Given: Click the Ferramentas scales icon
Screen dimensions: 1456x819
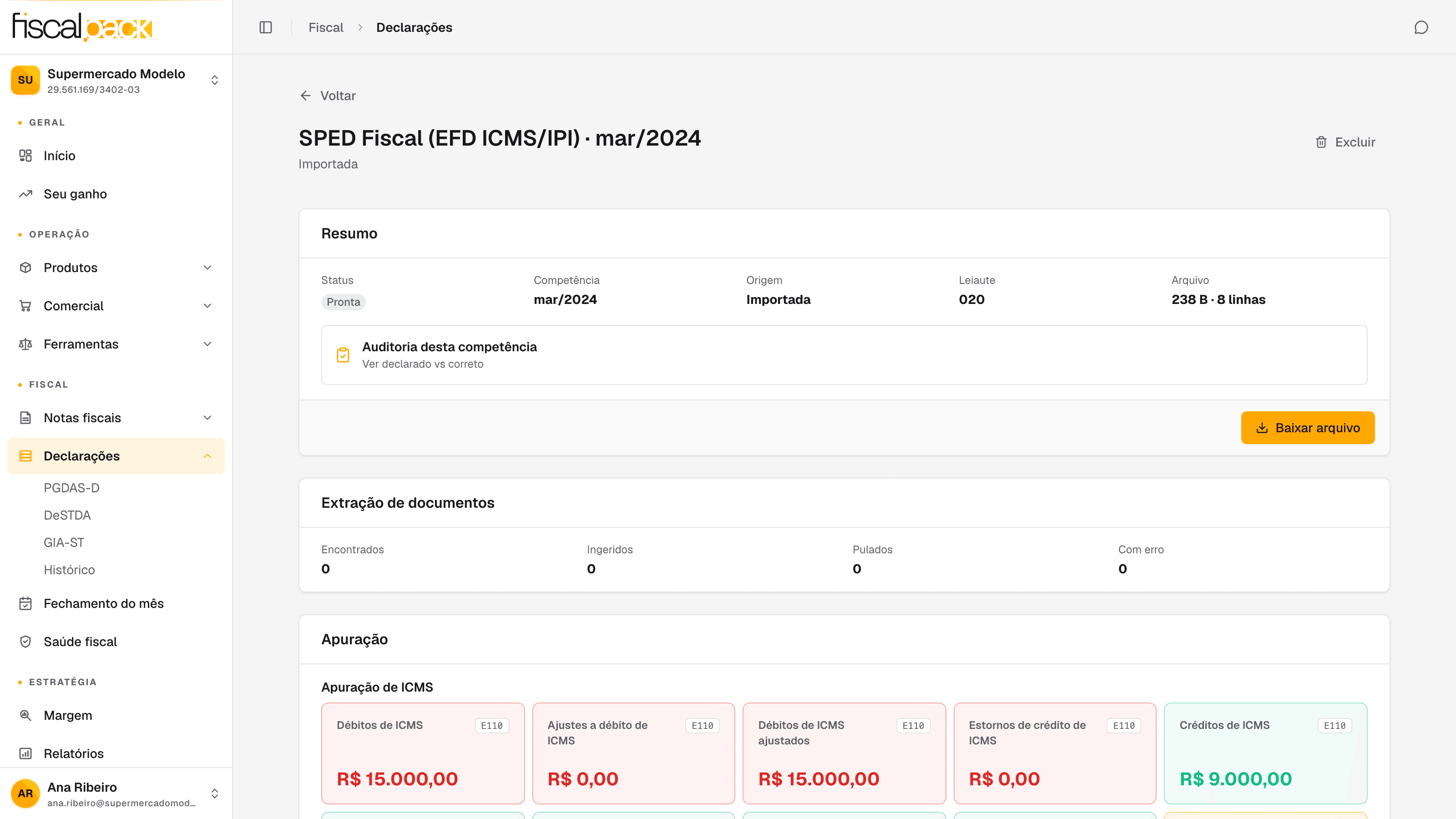Looking at the screenshot, I should (x=25, y=344).
